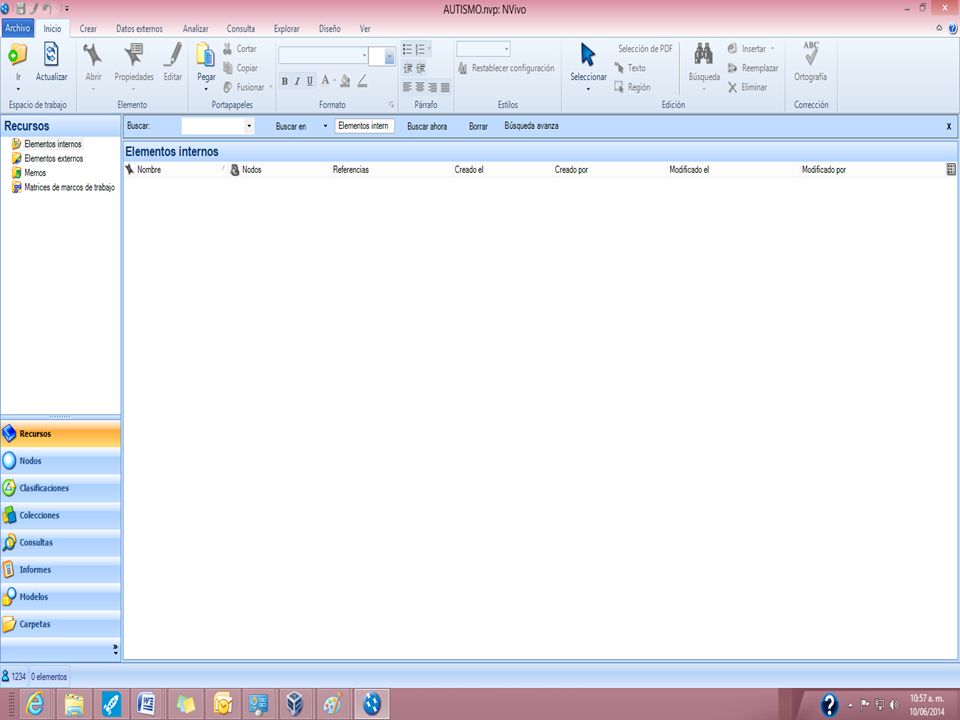Click the numbered list icon
960x720 pixels.
(421, 49)
